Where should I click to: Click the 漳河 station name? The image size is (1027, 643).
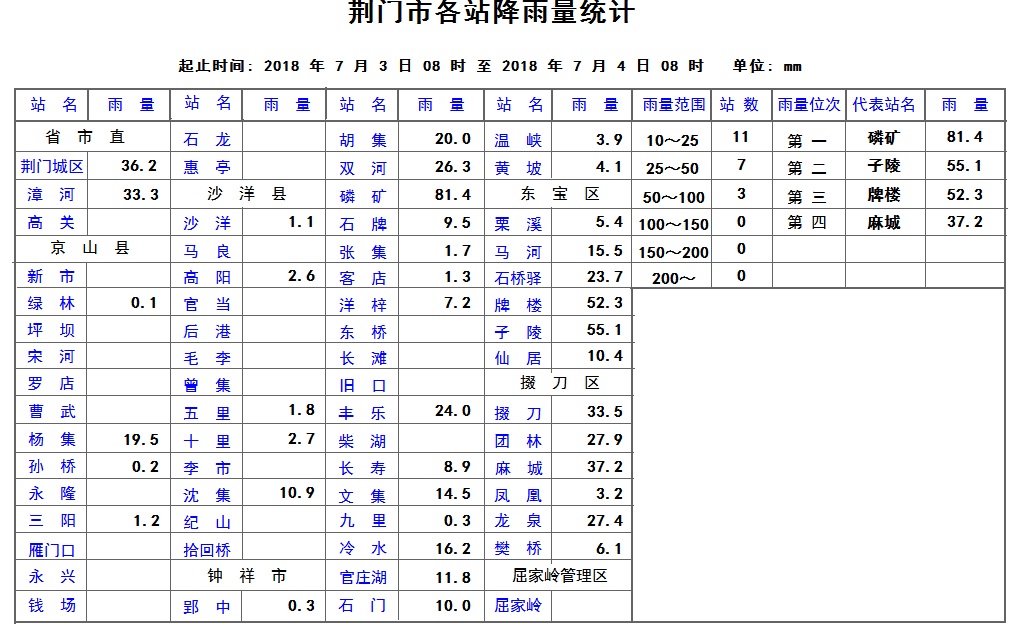(52, 195)
